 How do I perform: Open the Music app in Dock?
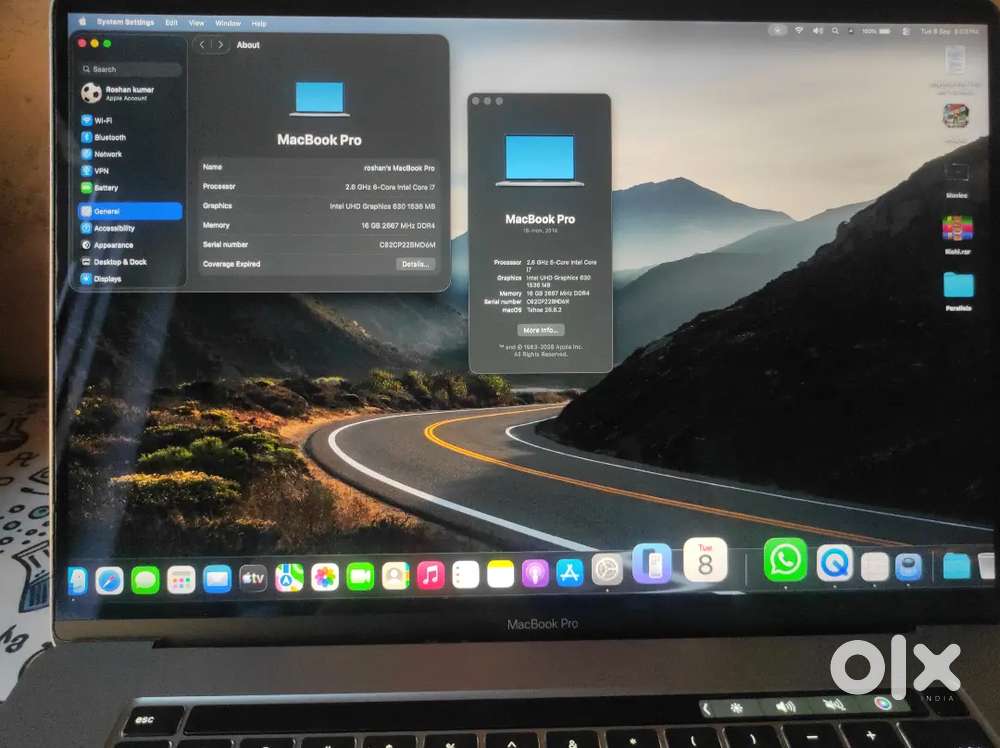click(x=430, y=575)
